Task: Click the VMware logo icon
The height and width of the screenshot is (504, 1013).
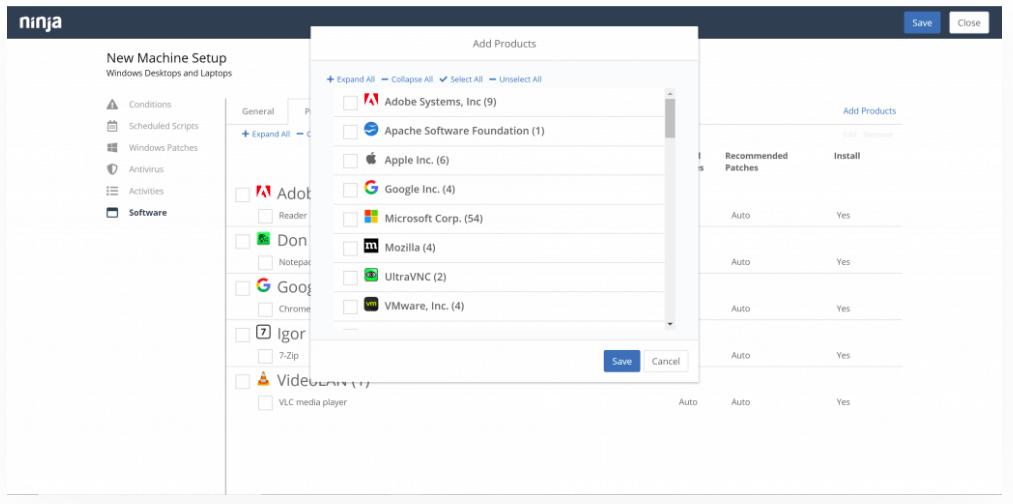Action: (371, 304)
